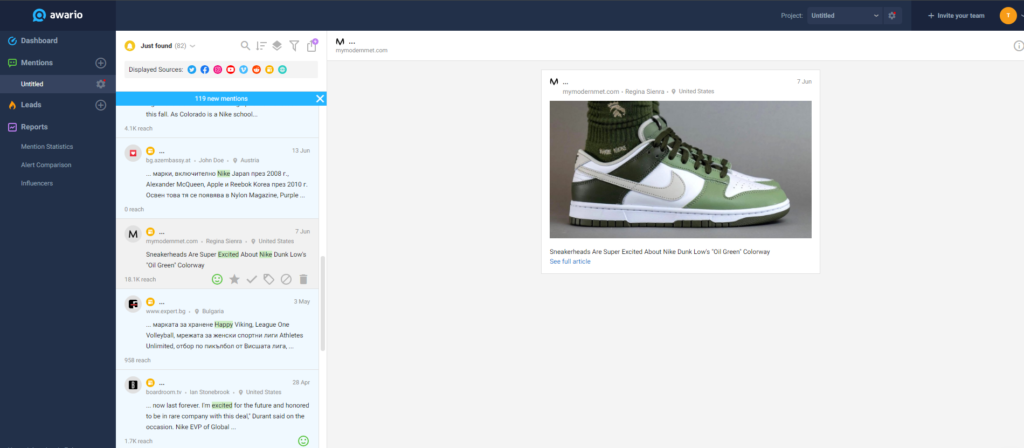Screen dimensions: 1024x448
Task: Open the mentions filter funnel icon
Action: click(294, 45)
